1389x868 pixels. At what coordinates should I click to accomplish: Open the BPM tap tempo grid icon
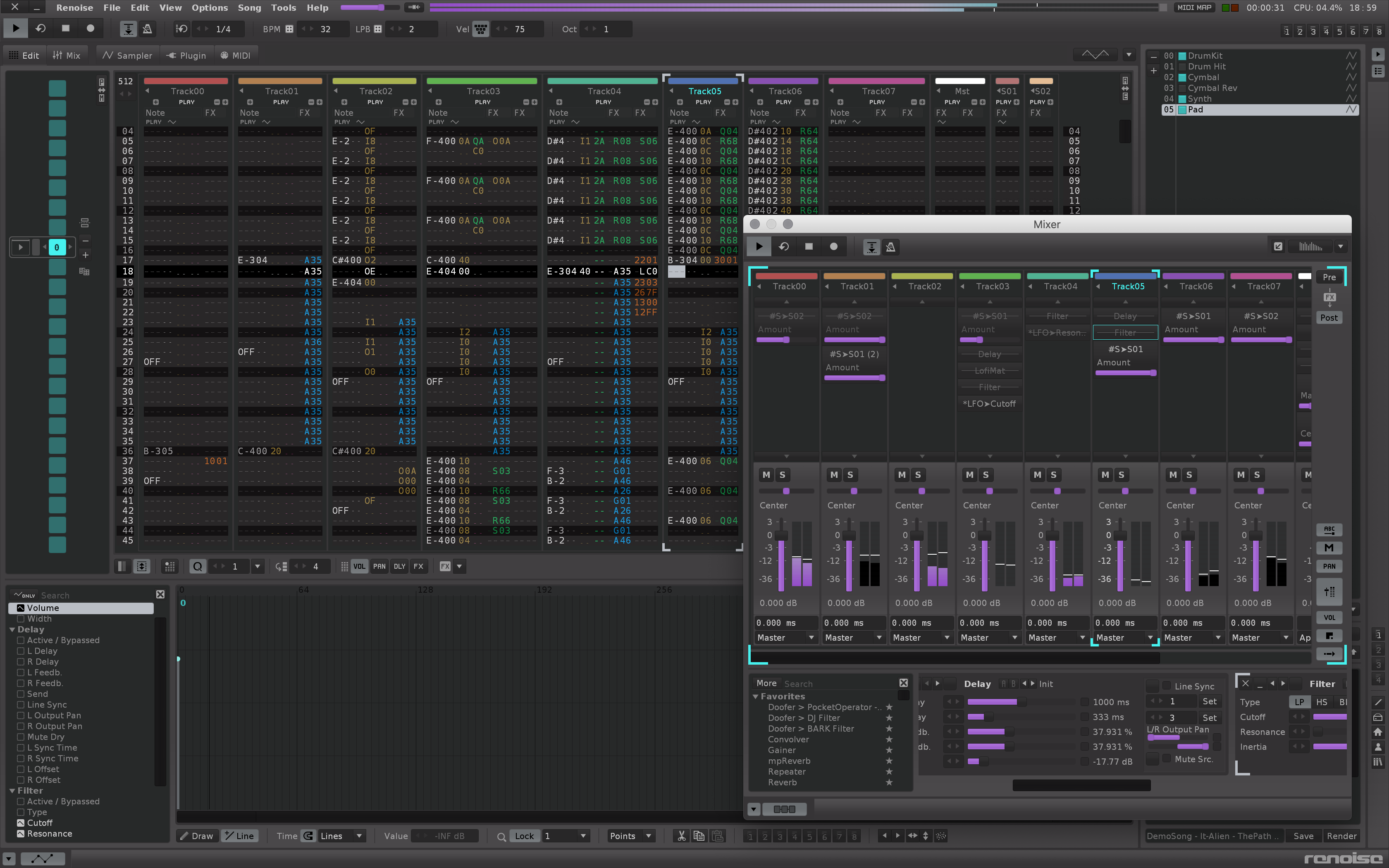[289, 29]
